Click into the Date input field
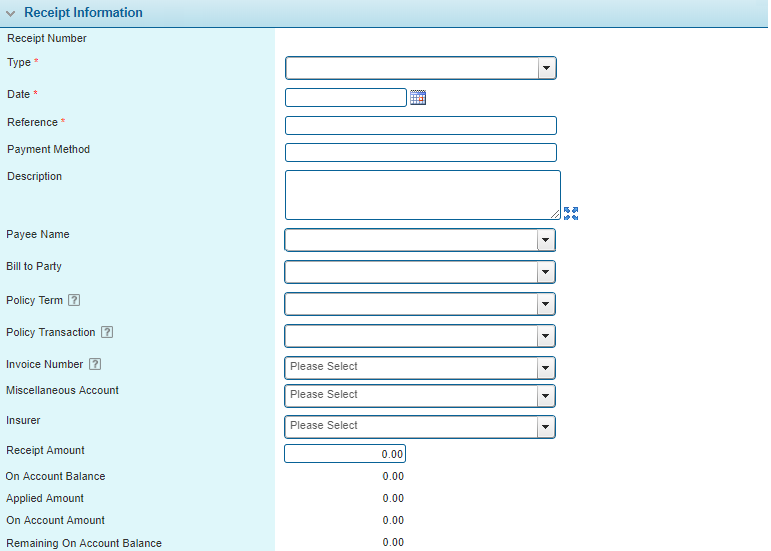Image resolution: width=771 pixels, height=551 pixels. click(345, 97)
